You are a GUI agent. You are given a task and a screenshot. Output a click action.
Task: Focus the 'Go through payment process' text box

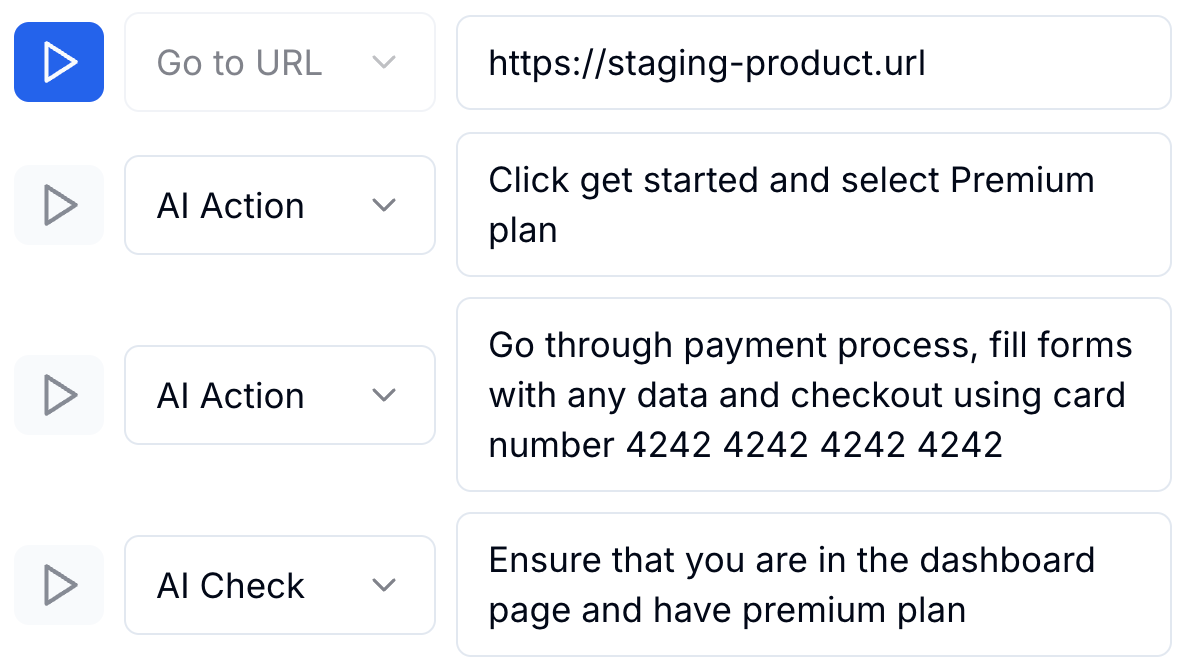pos(812,395)
